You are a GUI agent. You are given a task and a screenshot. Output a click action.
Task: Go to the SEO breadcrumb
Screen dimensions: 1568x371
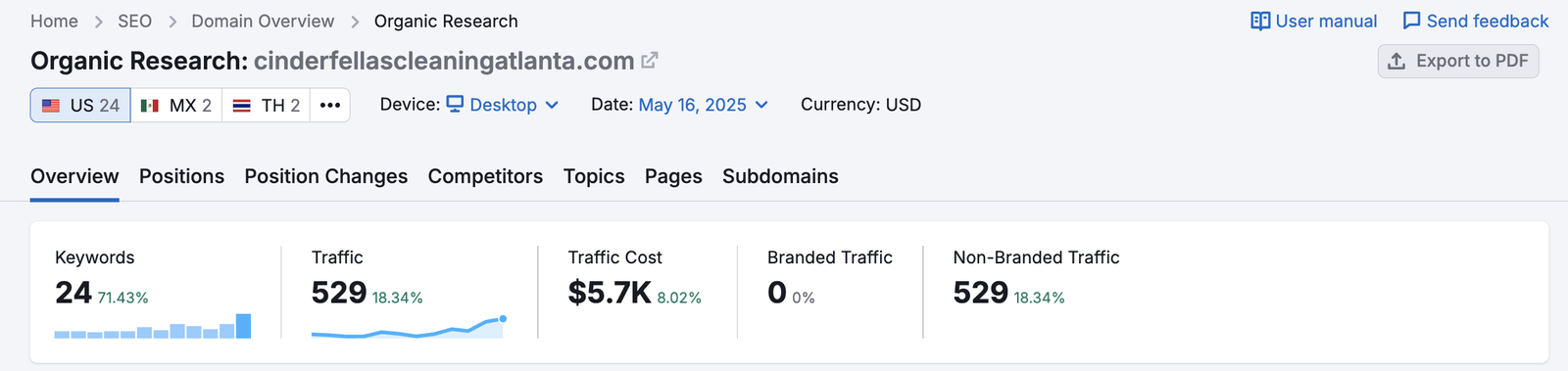tap(134, 22)
